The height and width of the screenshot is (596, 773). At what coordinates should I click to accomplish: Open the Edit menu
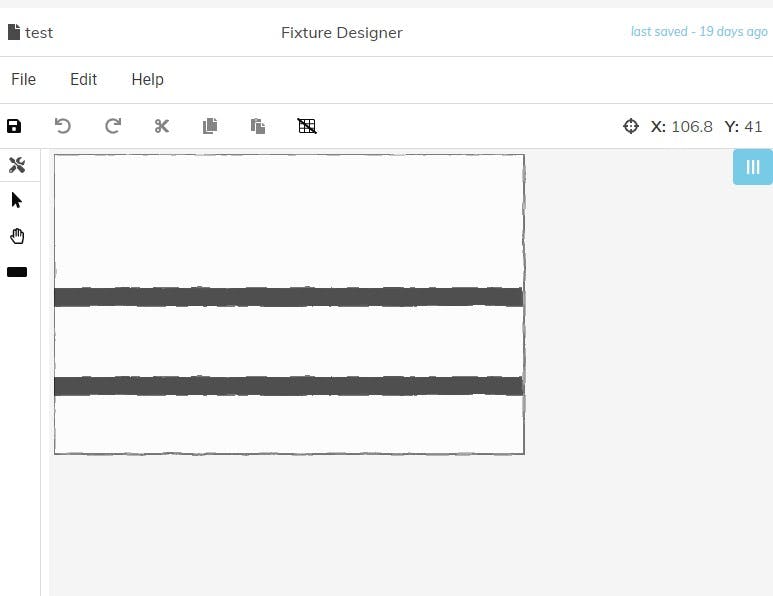tap(83, 79)
